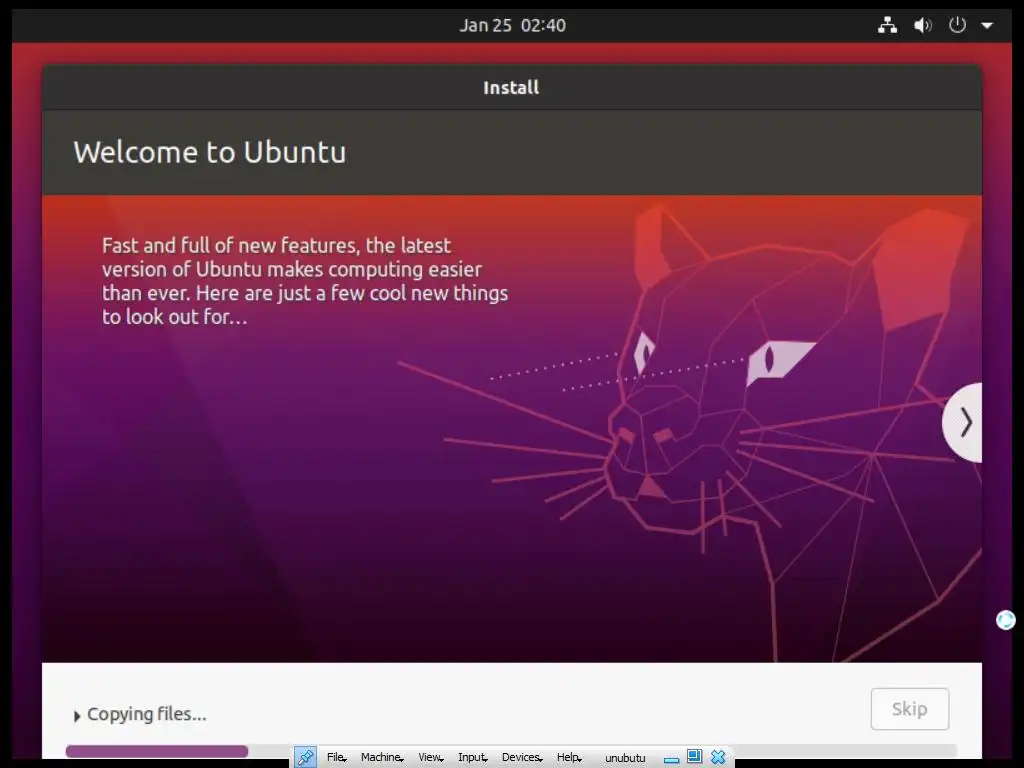The height and width of the screenshot is (768, 1024).
Task: Exit fullscreen via the mini-toolbar window icon
Action: [x=694, y=756]
